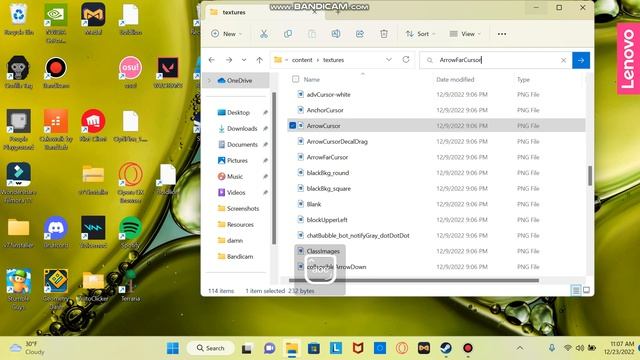Expand address bar history chevron
This screenshot has width=640, height=360.
[x=389, y=60]
